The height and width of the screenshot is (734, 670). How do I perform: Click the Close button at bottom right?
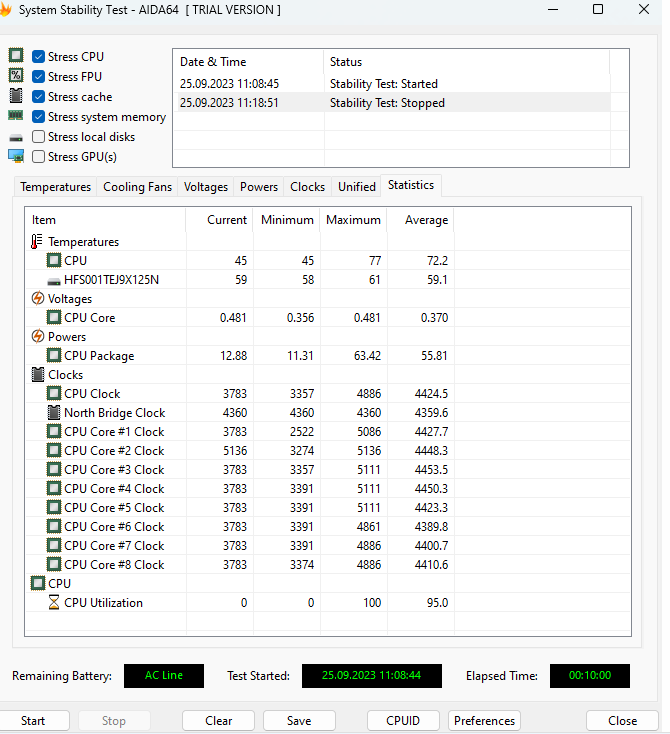point(622,720)
